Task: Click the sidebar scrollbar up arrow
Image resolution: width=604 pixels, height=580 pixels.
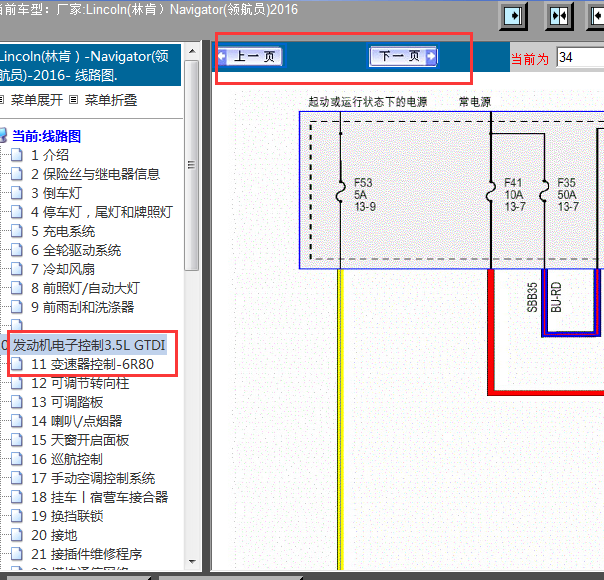Action: coord(192,51)
